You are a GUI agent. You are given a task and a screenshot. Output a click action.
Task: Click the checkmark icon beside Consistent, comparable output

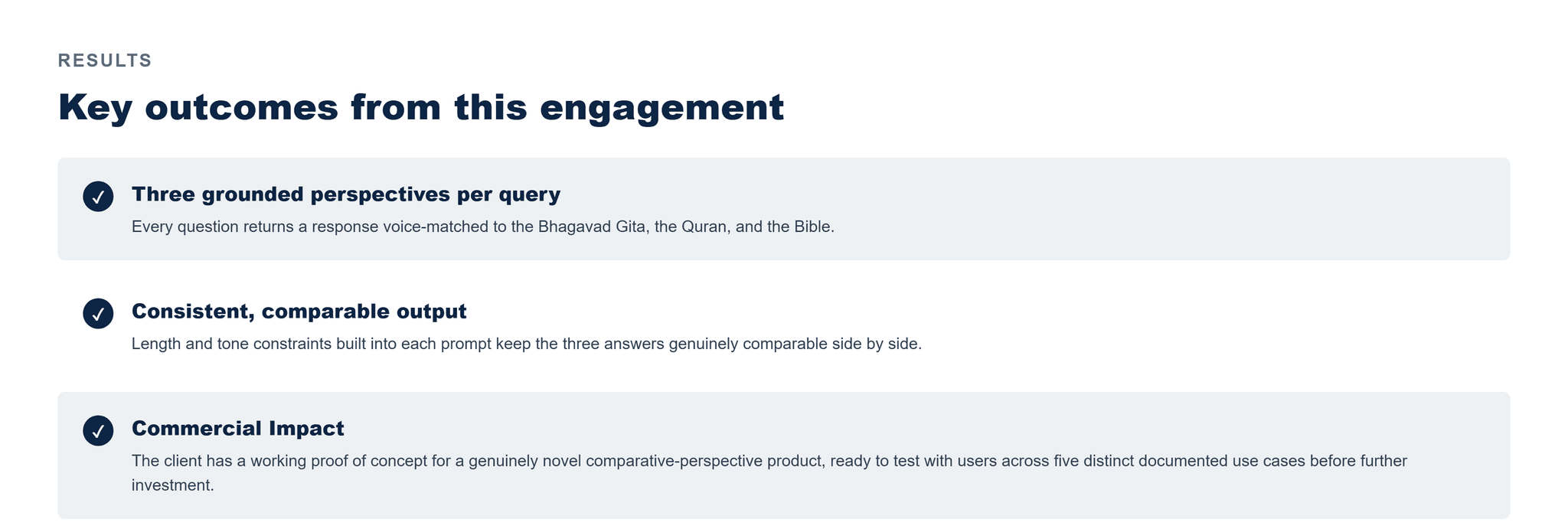(98, 314)
